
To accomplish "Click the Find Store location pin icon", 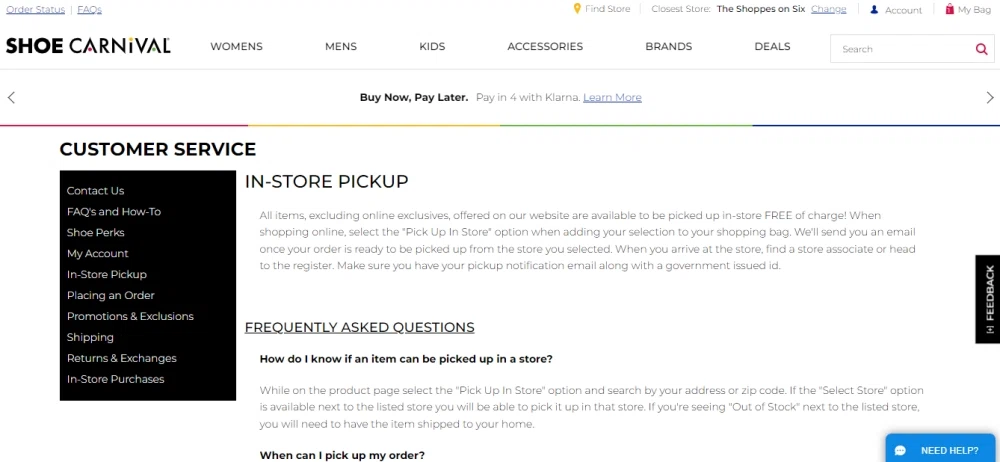I will pyautogui.click(x=577, y=9).
